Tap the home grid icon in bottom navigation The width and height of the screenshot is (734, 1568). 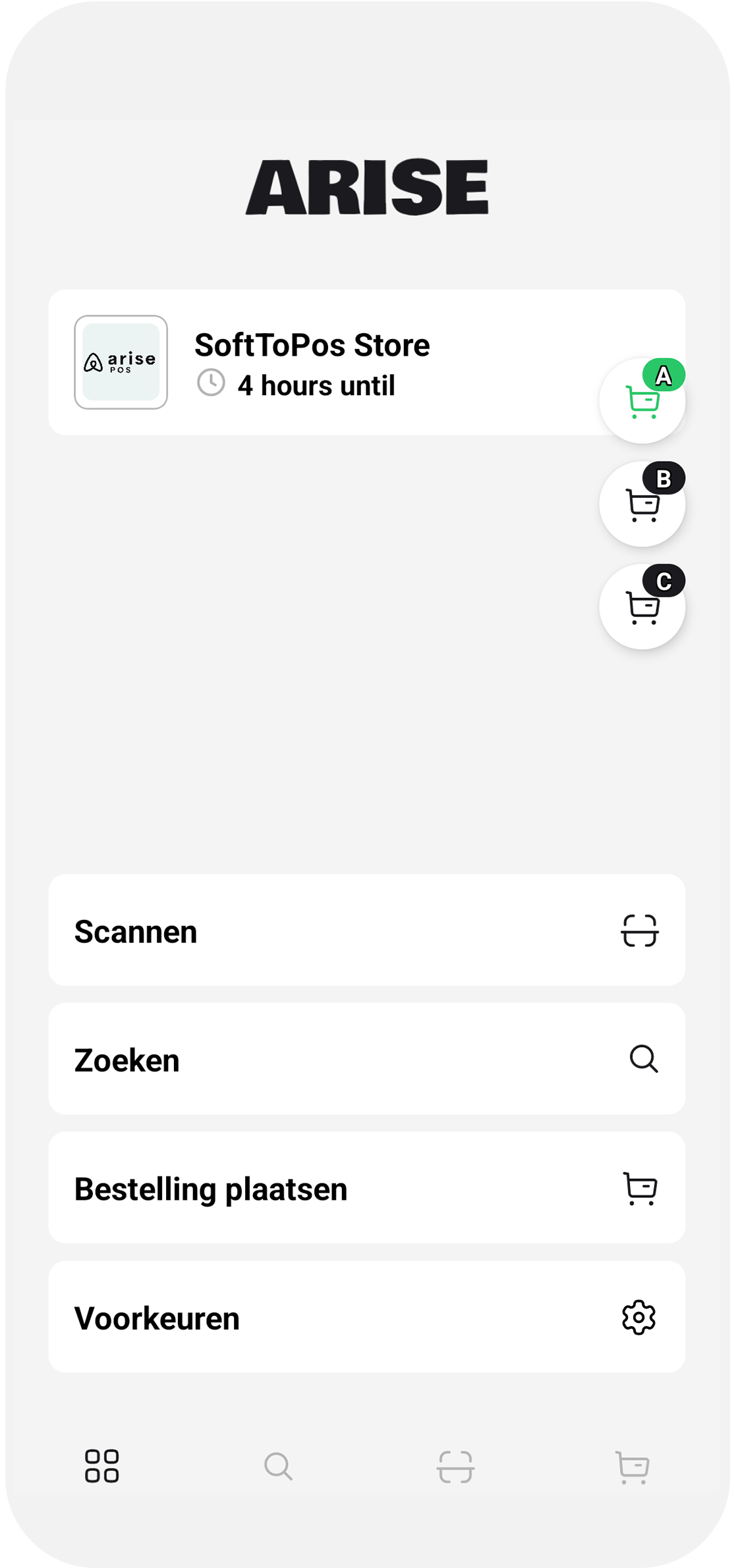point(102,1466)
